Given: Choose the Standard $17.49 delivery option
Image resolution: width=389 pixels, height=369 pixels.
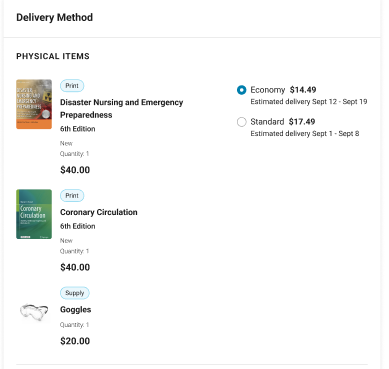Looking at the screenshot, I should pos(241,122).
